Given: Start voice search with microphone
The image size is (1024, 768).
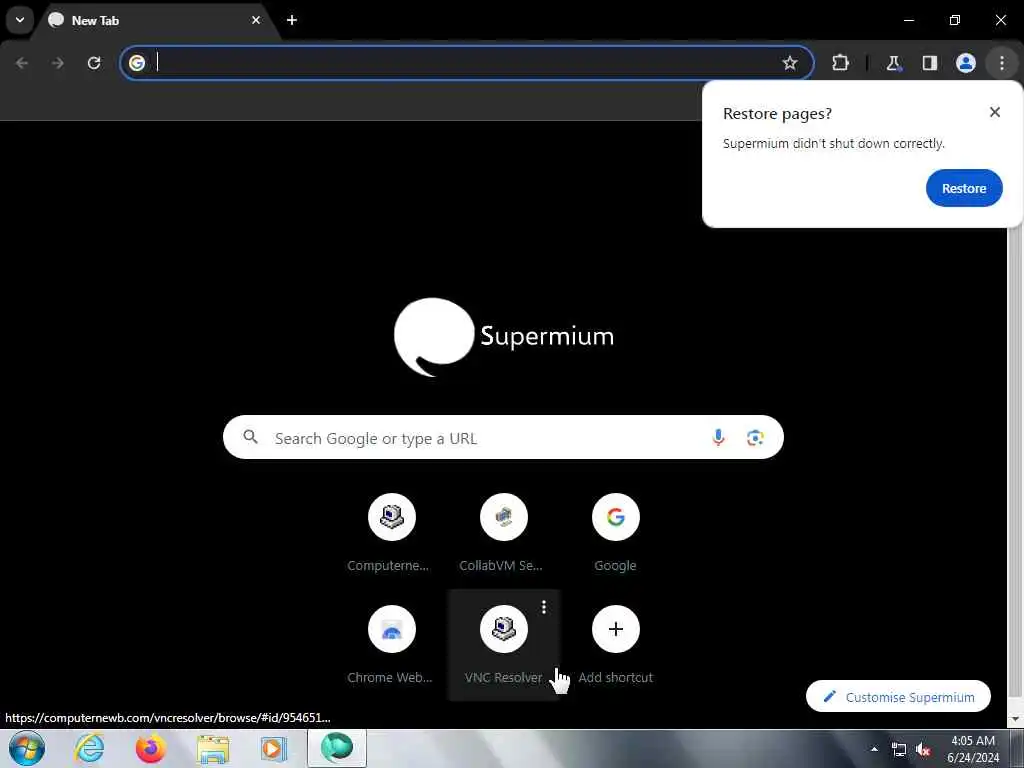Looking at the screenshot, I should [718, 437].
